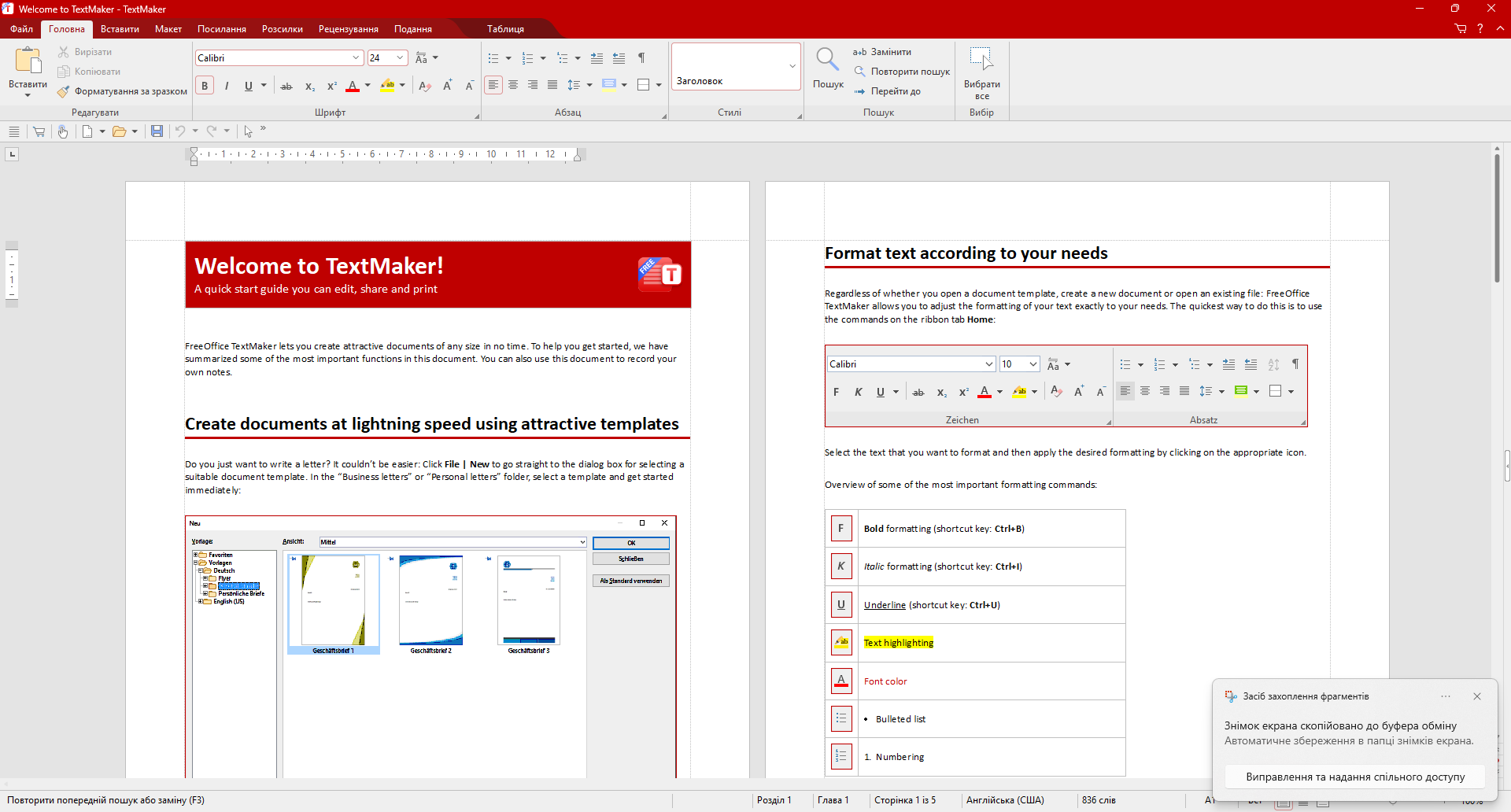The height and width of the screenshot is (812, 1511).
Task: Click the Search (Пошук) magnifier icon
Action: point(827,60)
